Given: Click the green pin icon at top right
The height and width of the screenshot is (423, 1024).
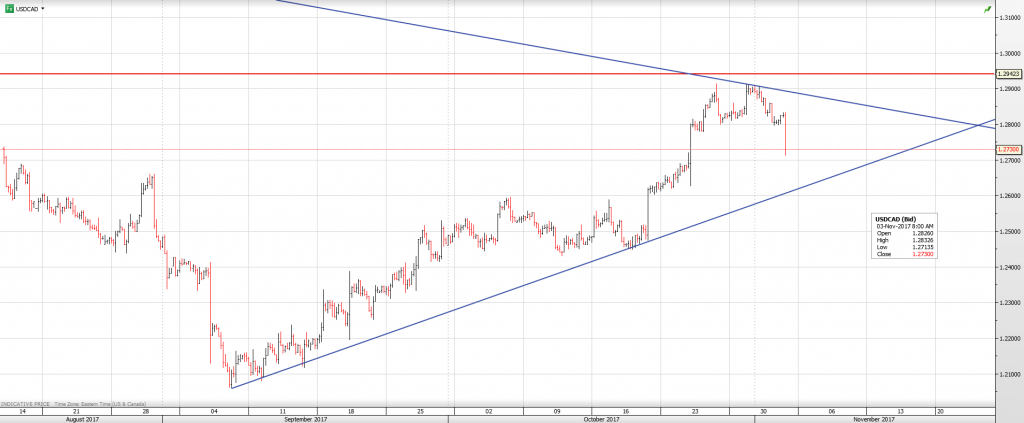Looking at the screenshot, I should (x=987, y=9).
